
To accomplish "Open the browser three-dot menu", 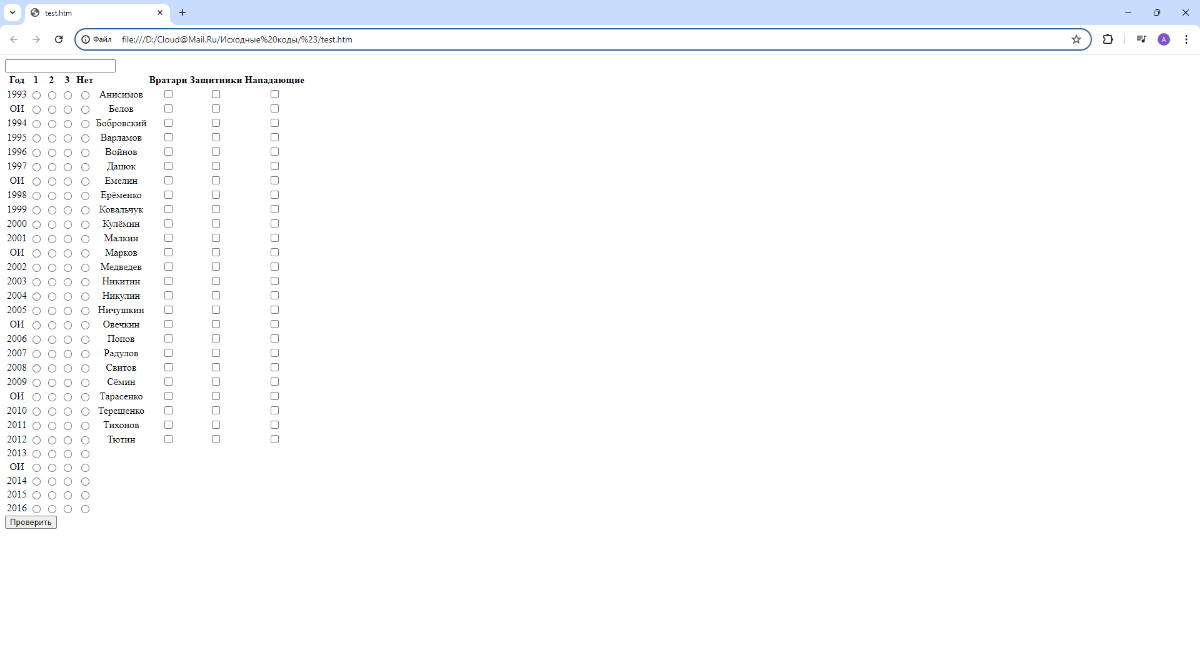I will point(1186,39).
